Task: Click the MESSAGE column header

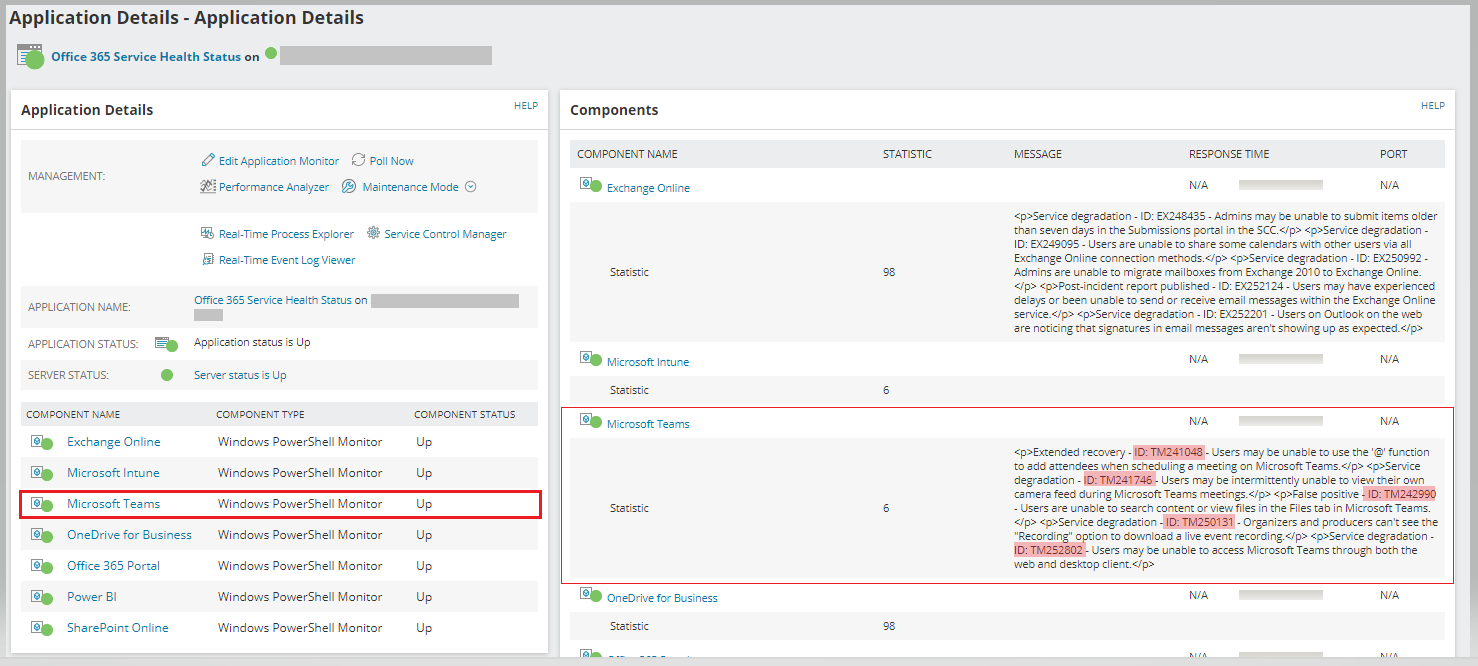Action: click(1038, 154)
